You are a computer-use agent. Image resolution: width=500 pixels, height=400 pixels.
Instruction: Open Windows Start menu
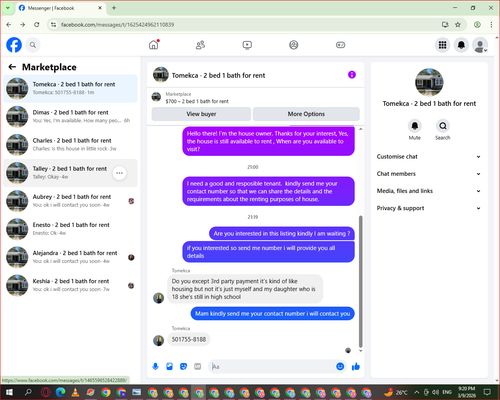coord(9,392)
